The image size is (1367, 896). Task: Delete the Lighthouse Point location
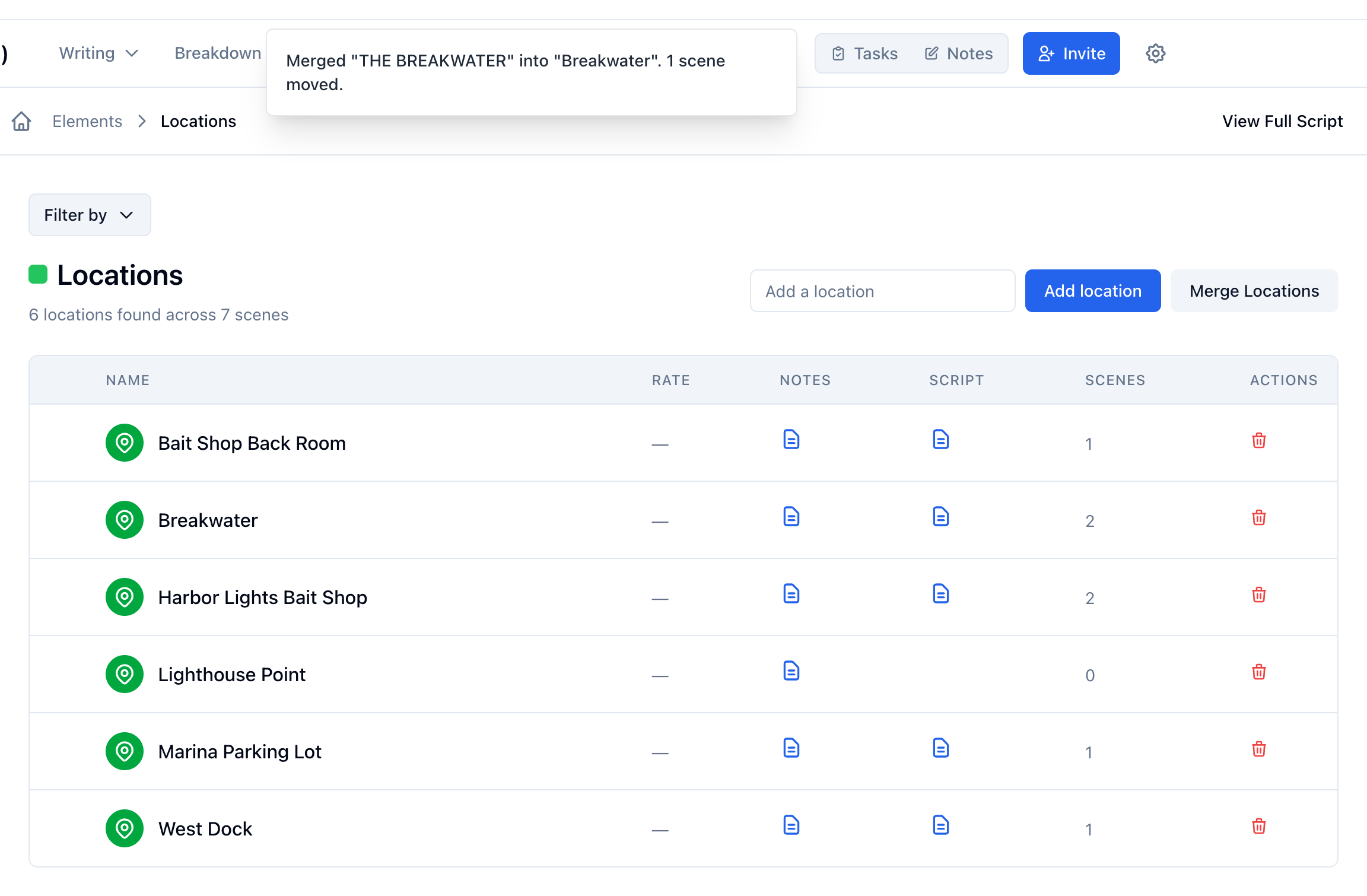click(1258, 672)
